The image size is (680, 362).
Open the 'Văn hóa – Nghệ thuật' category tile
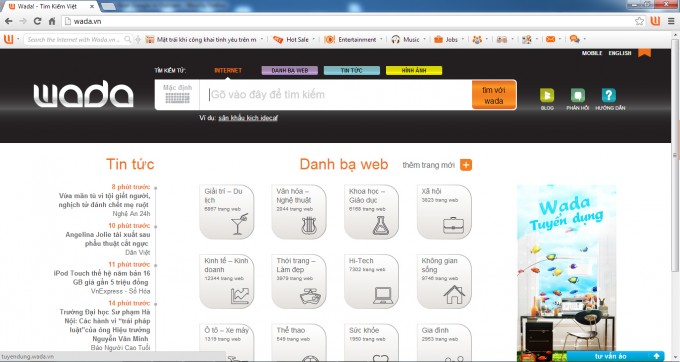pyautogui.click(x=299, y=212)
